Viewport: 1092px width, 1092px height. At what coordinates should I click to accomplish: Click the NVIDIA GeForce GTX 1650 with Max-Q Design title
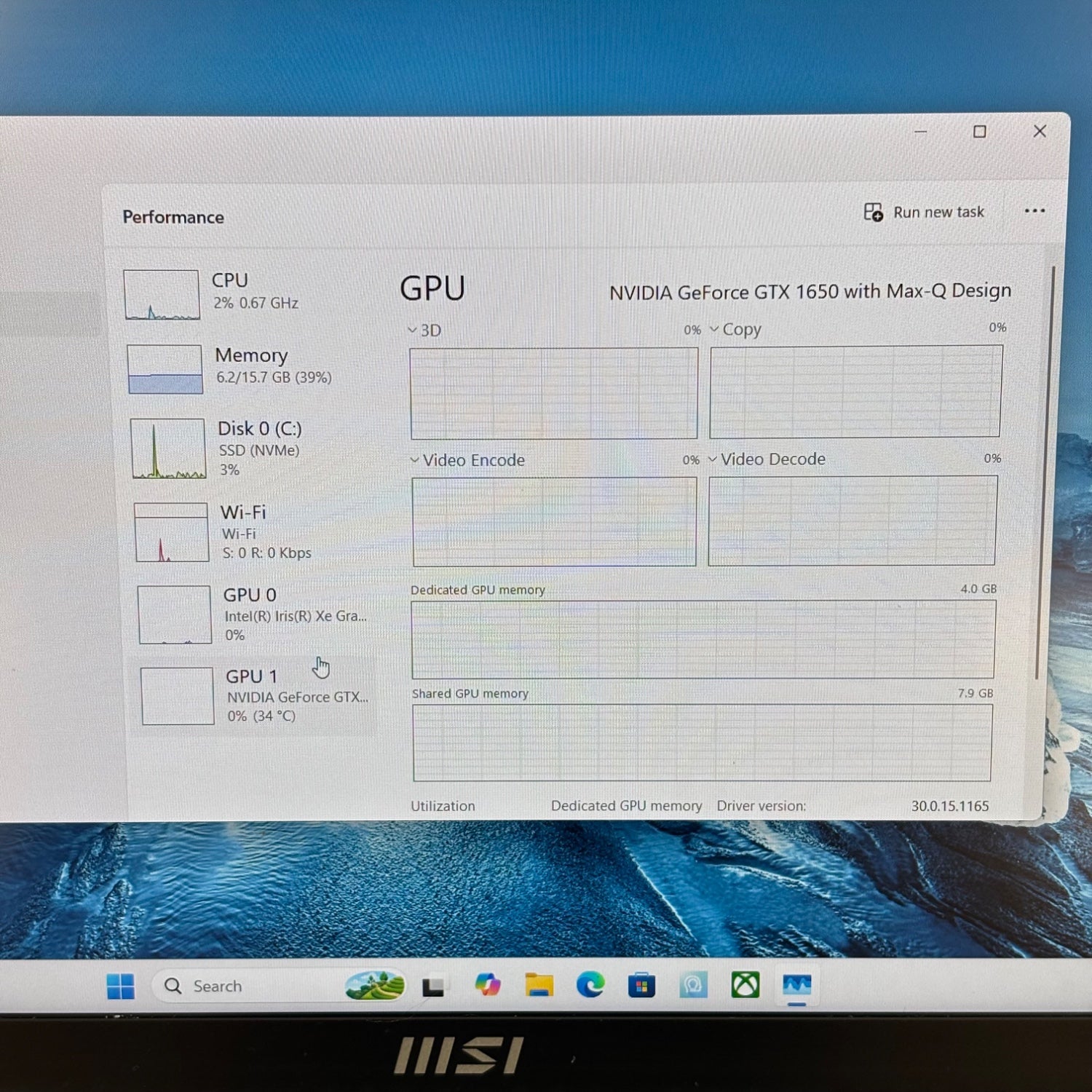coord(810,292)
